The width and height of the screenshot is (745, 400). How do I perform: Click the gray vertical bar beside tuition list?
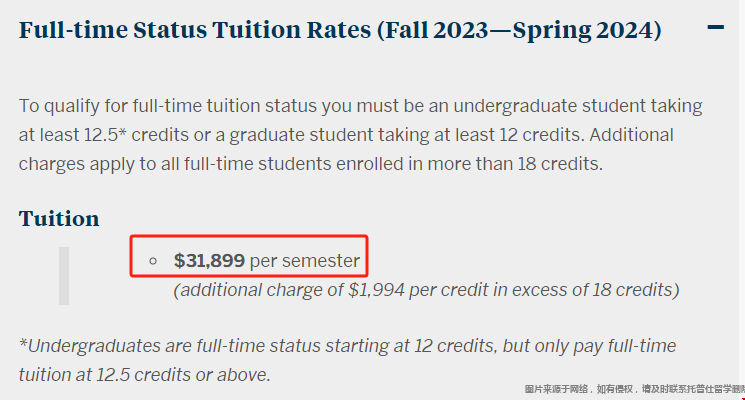64,276
